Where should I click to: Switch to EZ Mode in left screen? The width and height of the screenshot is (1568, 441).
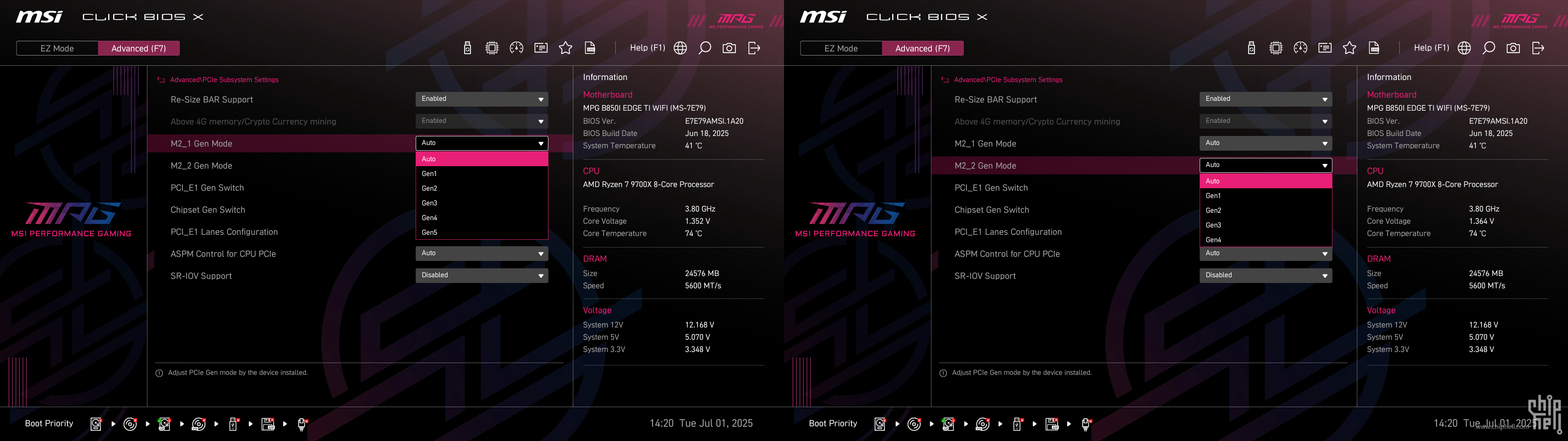pos(57,48)
